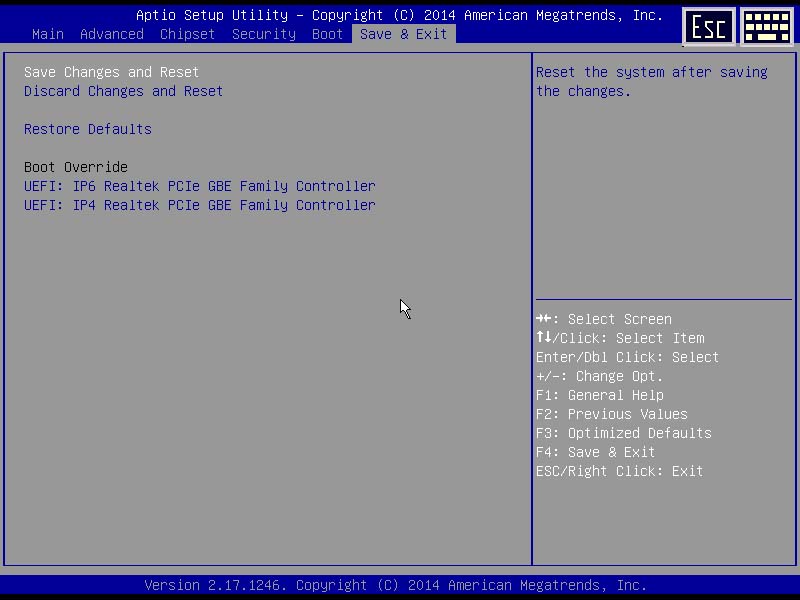
Task: Click the 'ESC/Right Click: Exit' hint
Action: point(619,471)
